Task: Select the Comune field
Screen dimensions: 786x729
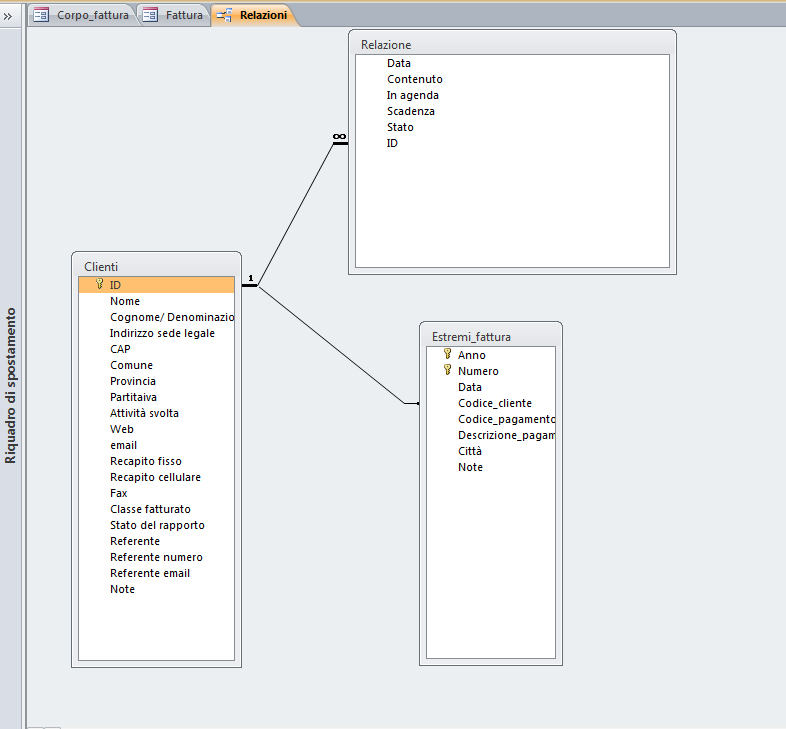Action: coord(156,365)
